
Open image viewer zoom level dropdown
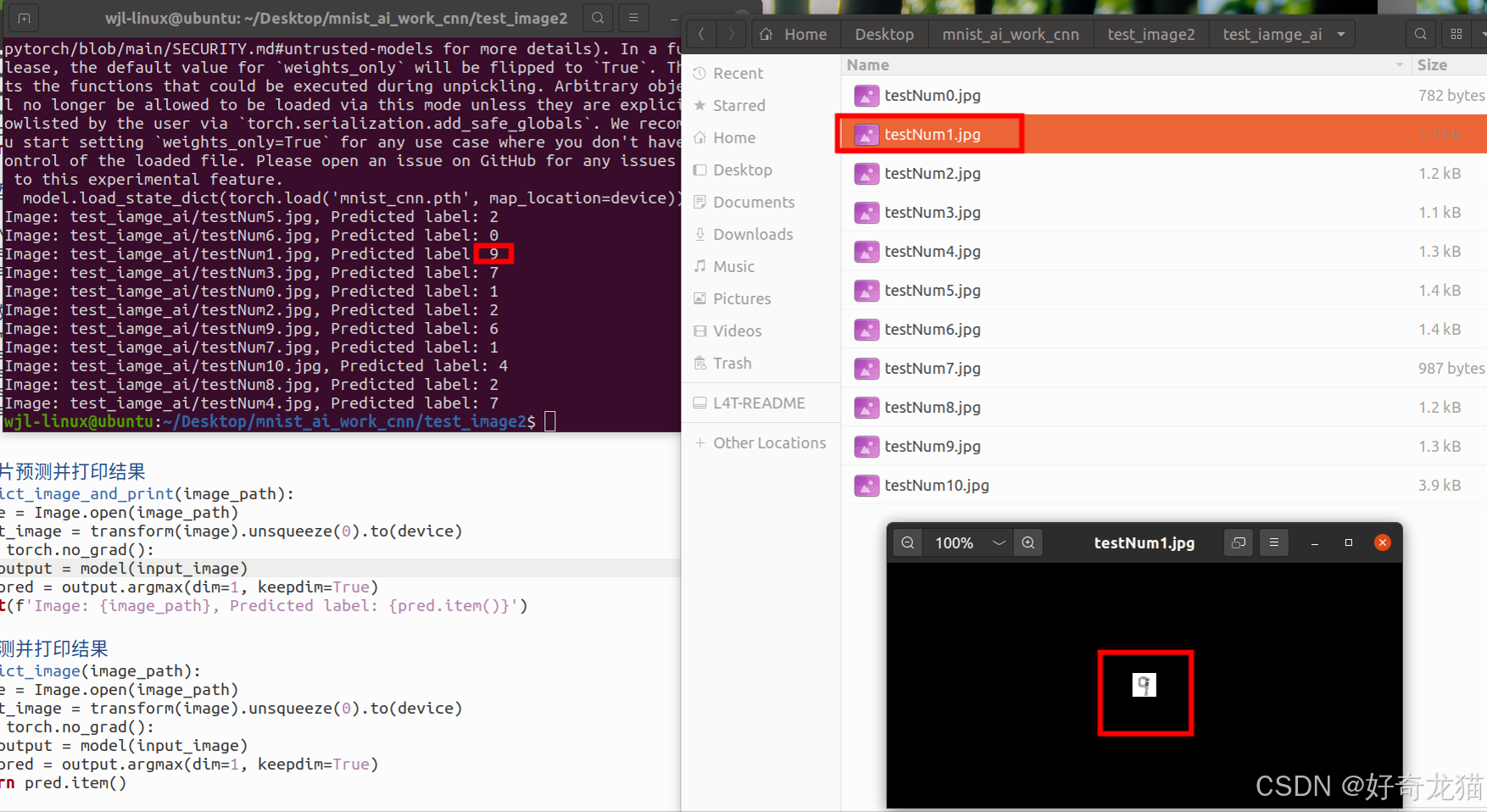coord(999,542)
